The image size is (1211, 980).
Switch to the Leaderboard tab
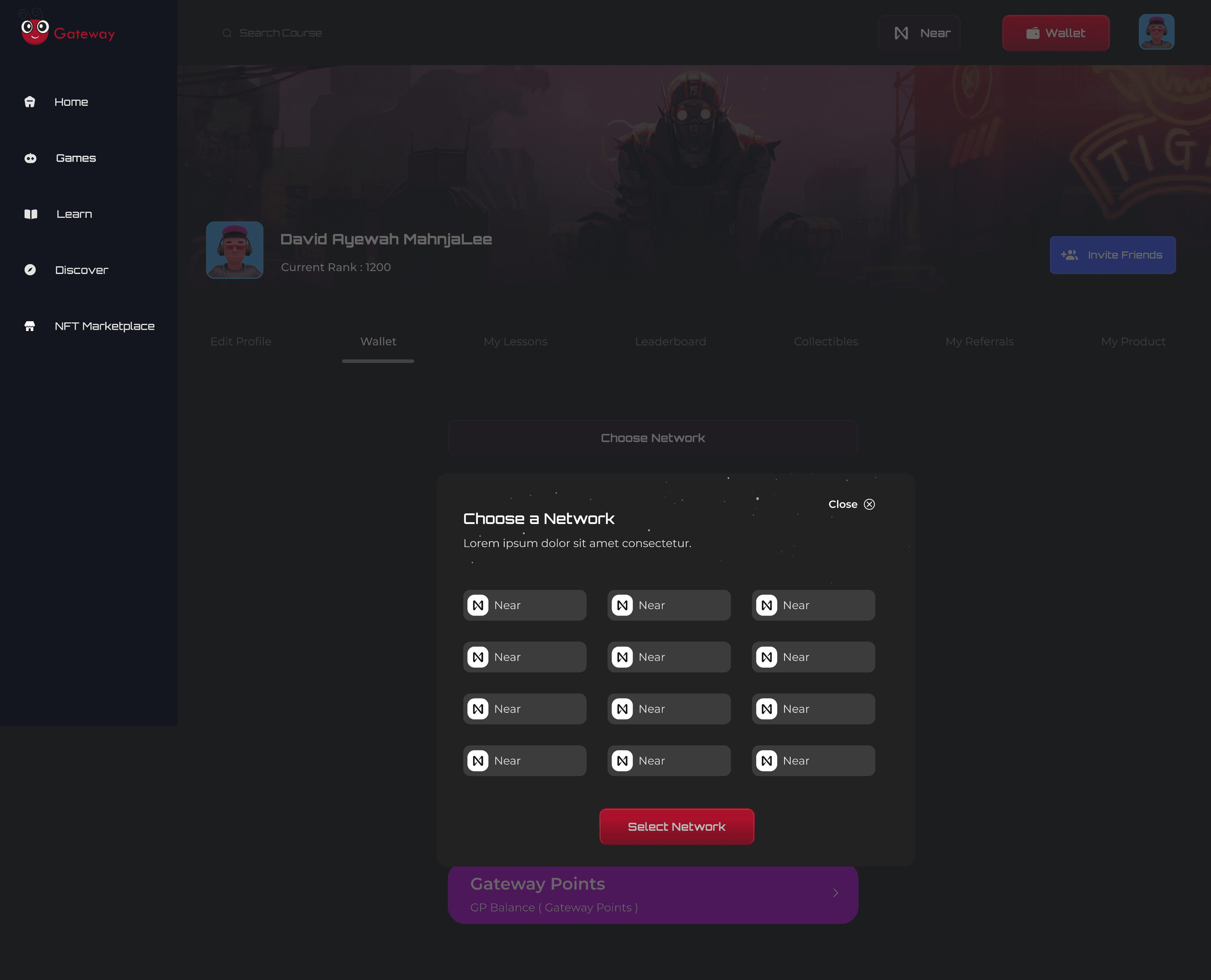point(671,342)
